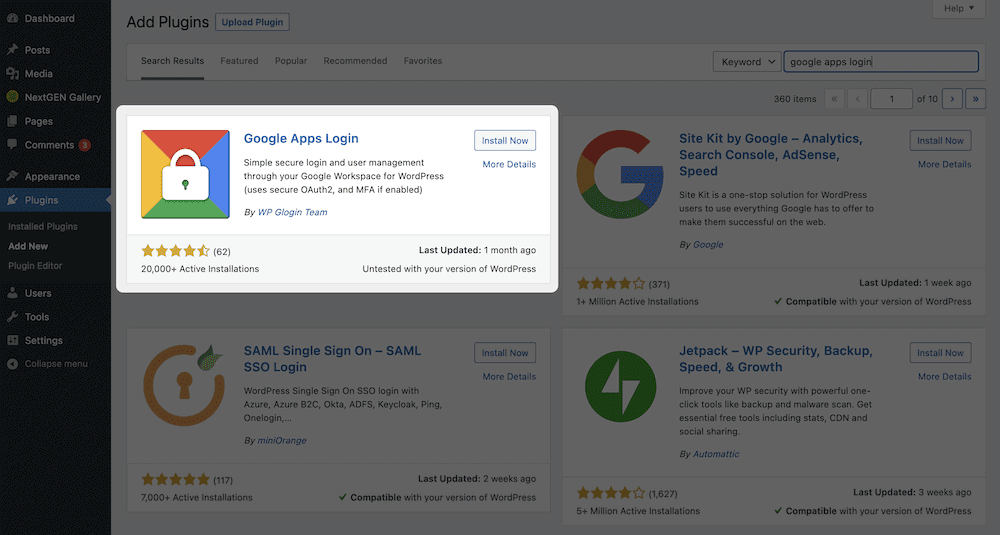This screenshot has height=535, width=1000.
Task: Click the Upload Plugin button
Action: (x=253, y=22)
